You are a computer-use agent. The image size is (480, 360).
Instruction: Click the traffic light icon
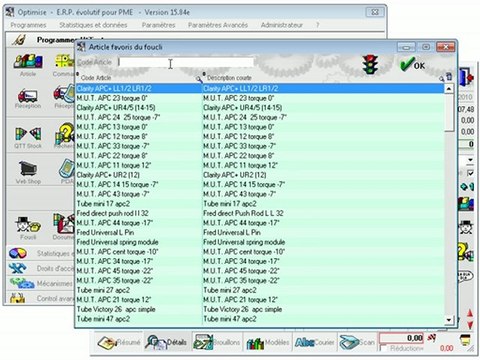coord(370,64)
